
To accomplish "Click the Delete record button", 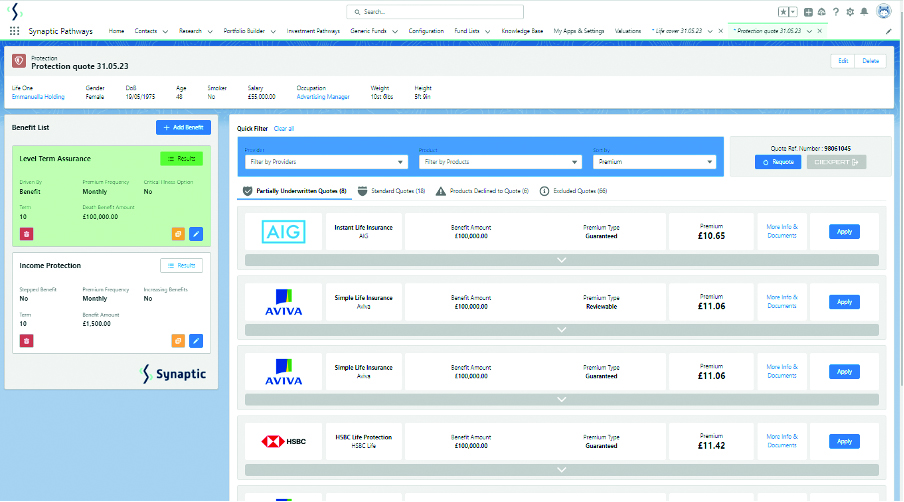I will (871, 61).
